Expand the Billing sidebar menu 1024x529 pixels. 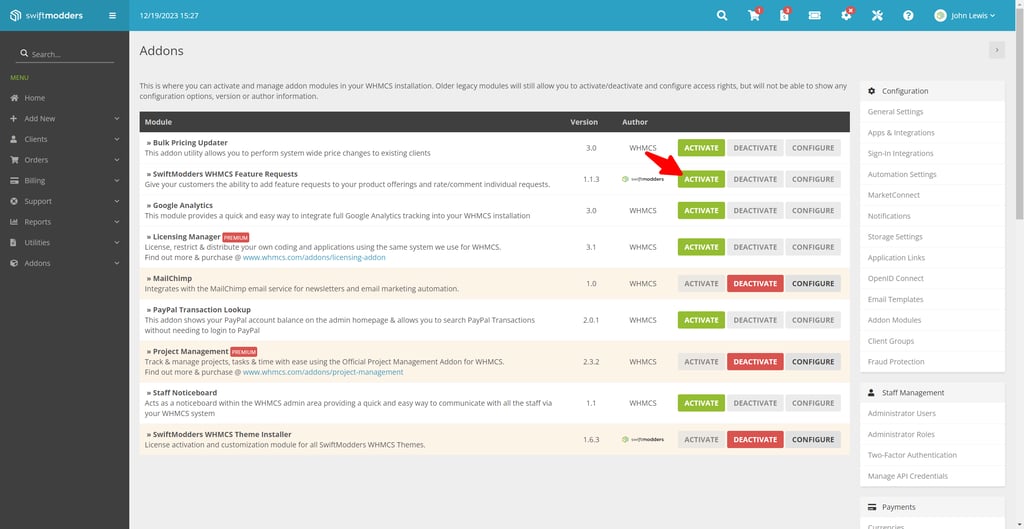coord(64,181)
